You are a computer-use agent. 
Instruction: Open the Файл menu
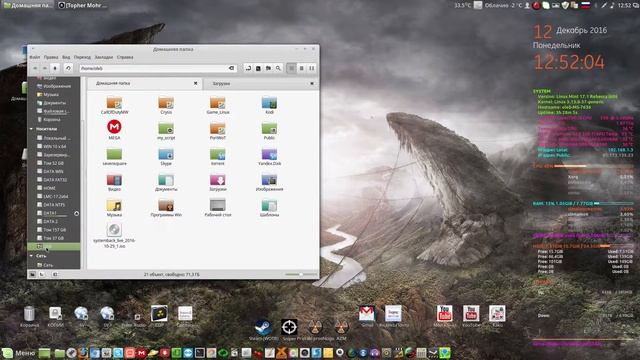click(x=35, y=57)
